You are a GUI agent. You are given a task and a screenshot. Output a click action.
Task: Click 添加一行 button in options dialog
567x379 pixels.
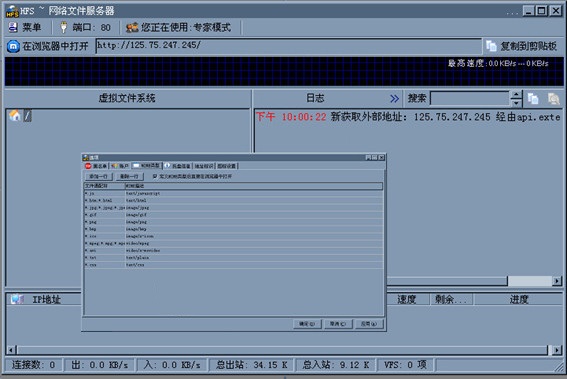[x=99, y=176]
